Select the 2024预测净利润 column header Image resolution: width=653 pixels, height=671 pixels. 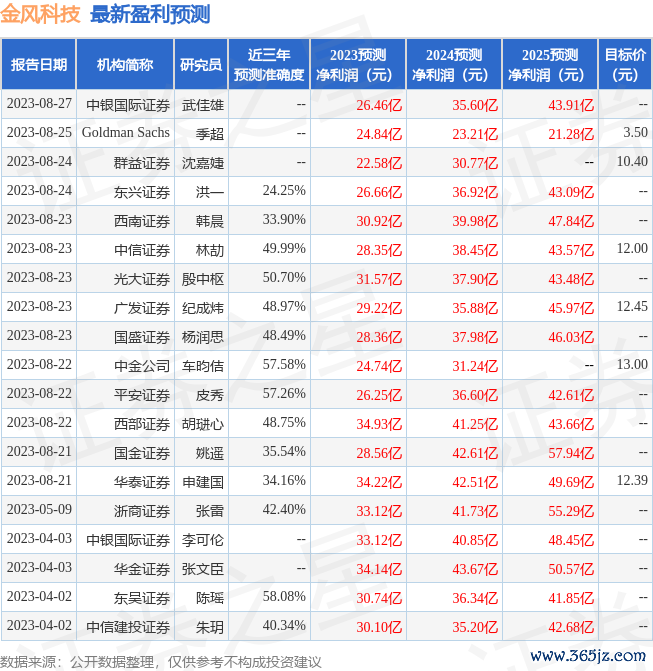coord(454,65)
